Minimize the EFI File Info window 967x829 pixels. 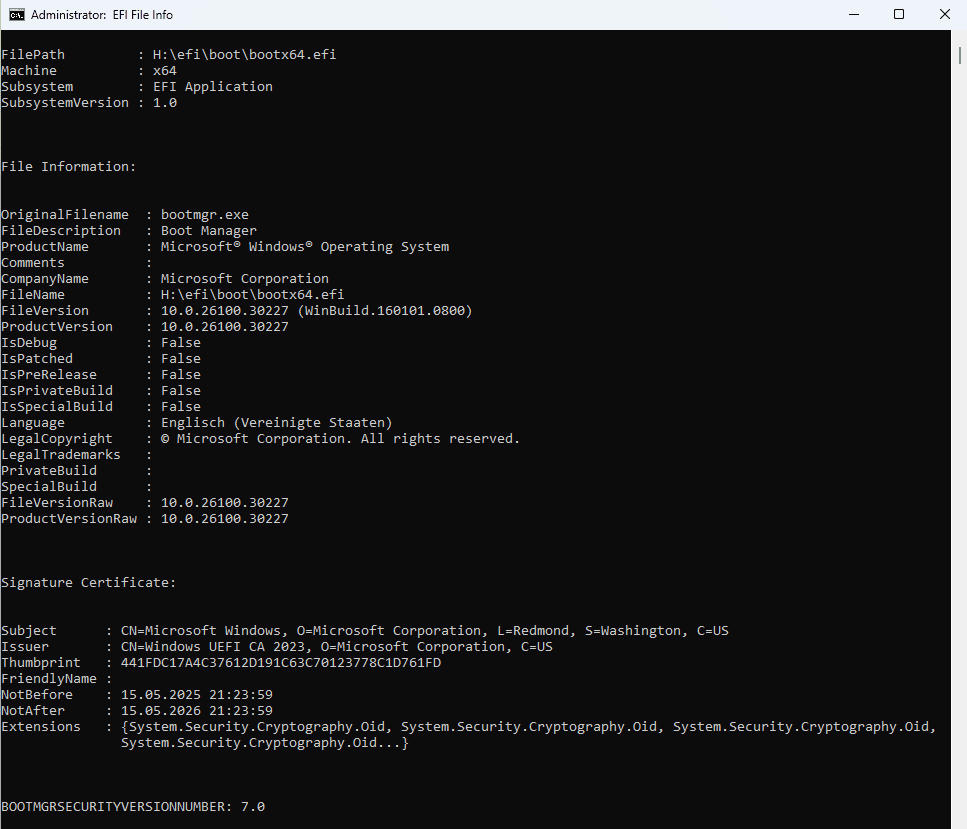pos(854,14)
